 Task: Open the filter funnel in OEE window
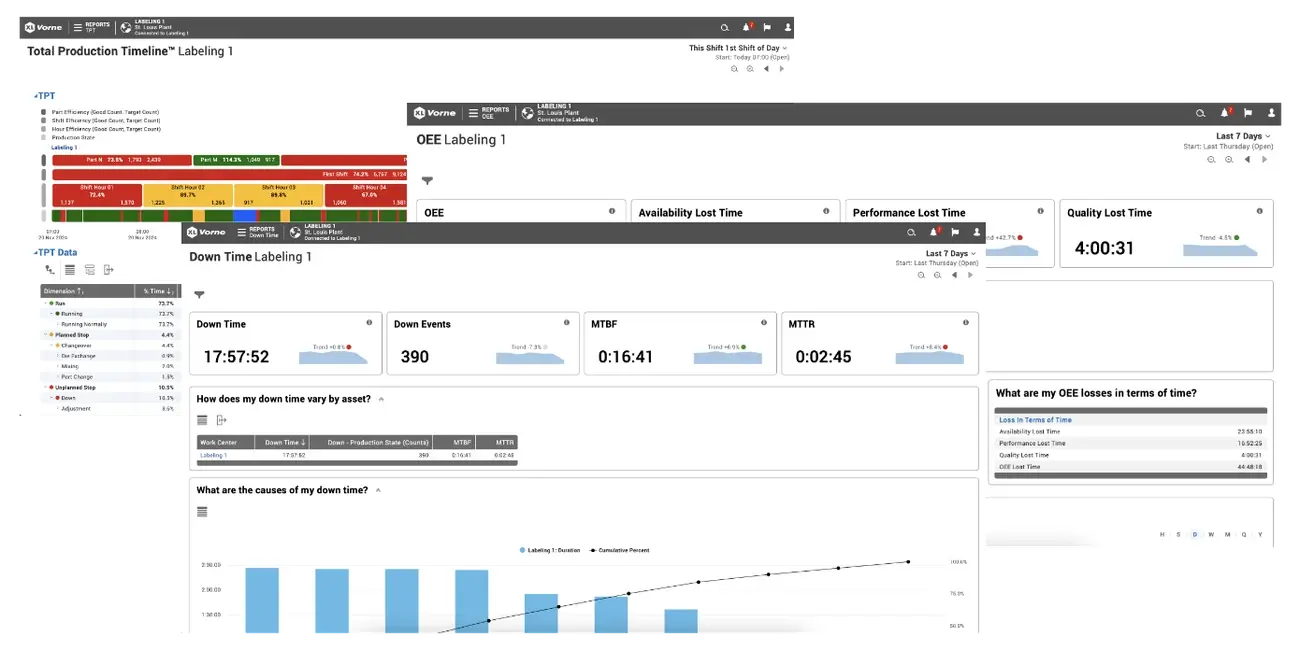click(x=427, y=181)
